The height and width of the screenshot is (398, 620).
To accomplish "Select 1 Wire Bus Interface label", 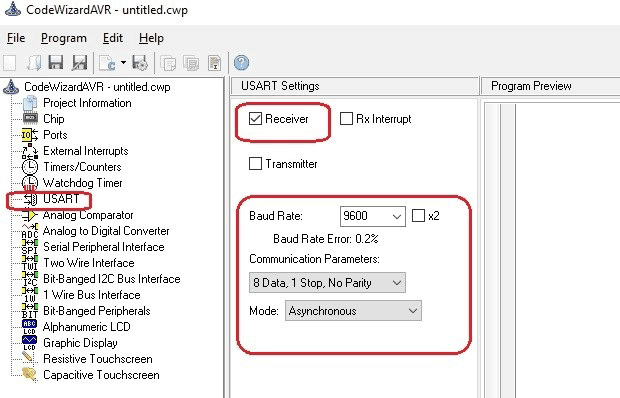I will click(92, 295).
